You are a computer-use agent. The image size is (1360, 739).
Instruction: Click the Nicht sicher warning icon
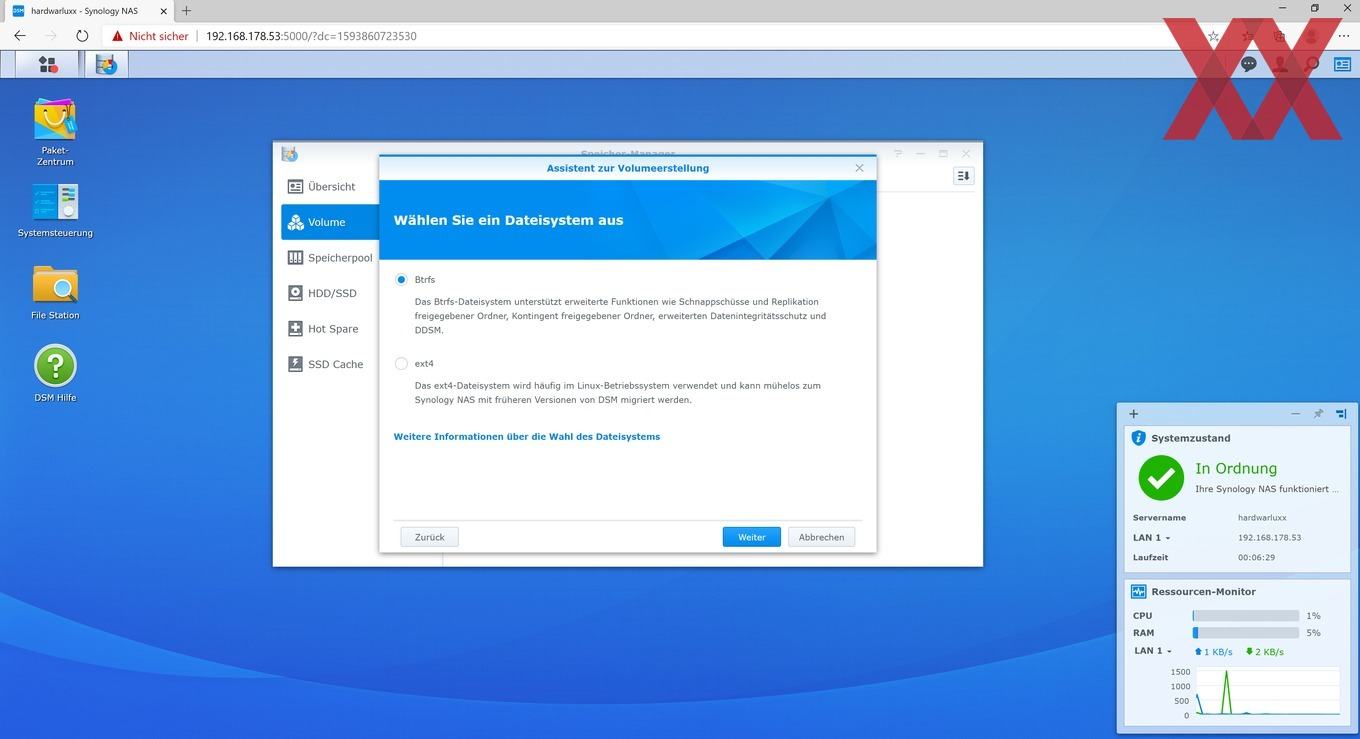click(118, 36)
